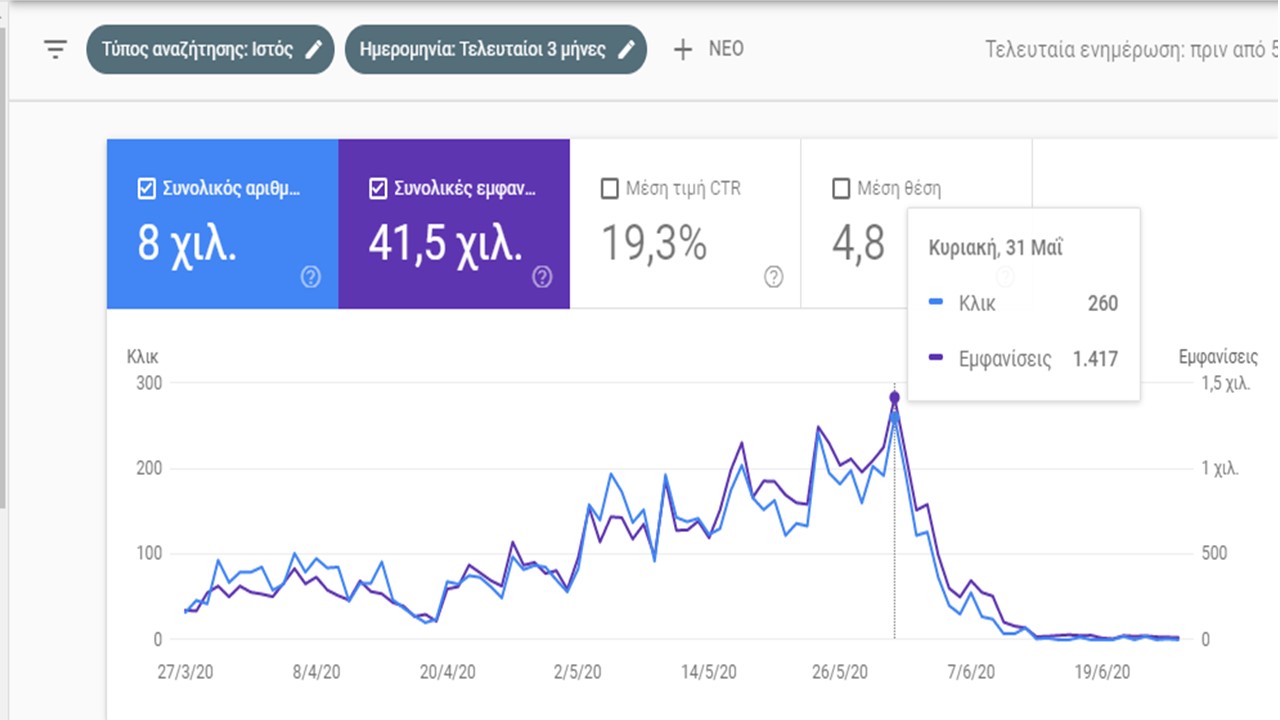Uncheck the total clicks checkbox
The width and height of the screenshot is (1280, 720).
click(x=147, y=188)
